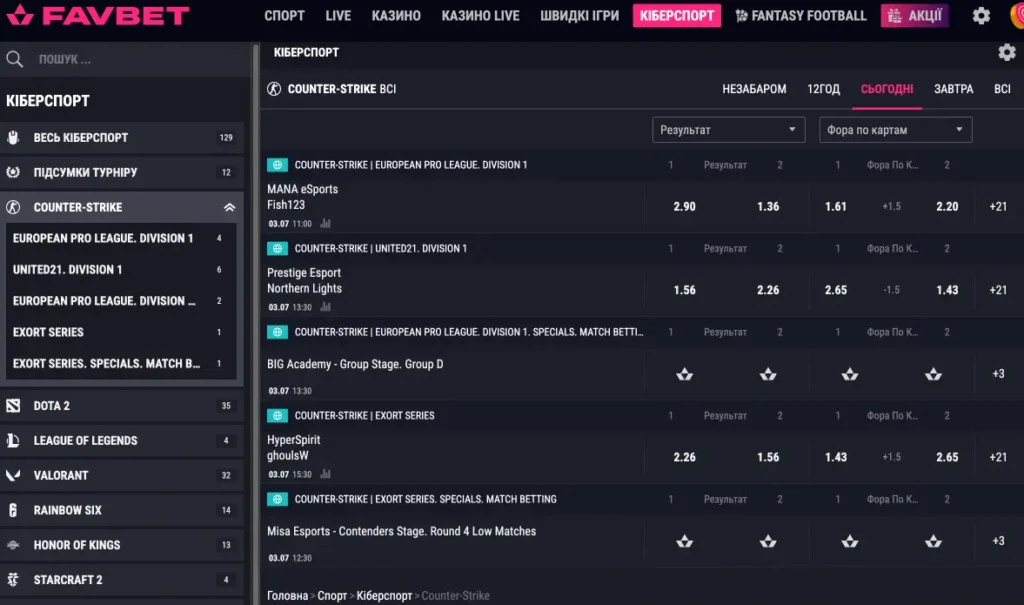Image resolution: width=1024 pixels, height=605 pixels.
Task: Bet on MANA eSports at 2.90
Action: 684,206
